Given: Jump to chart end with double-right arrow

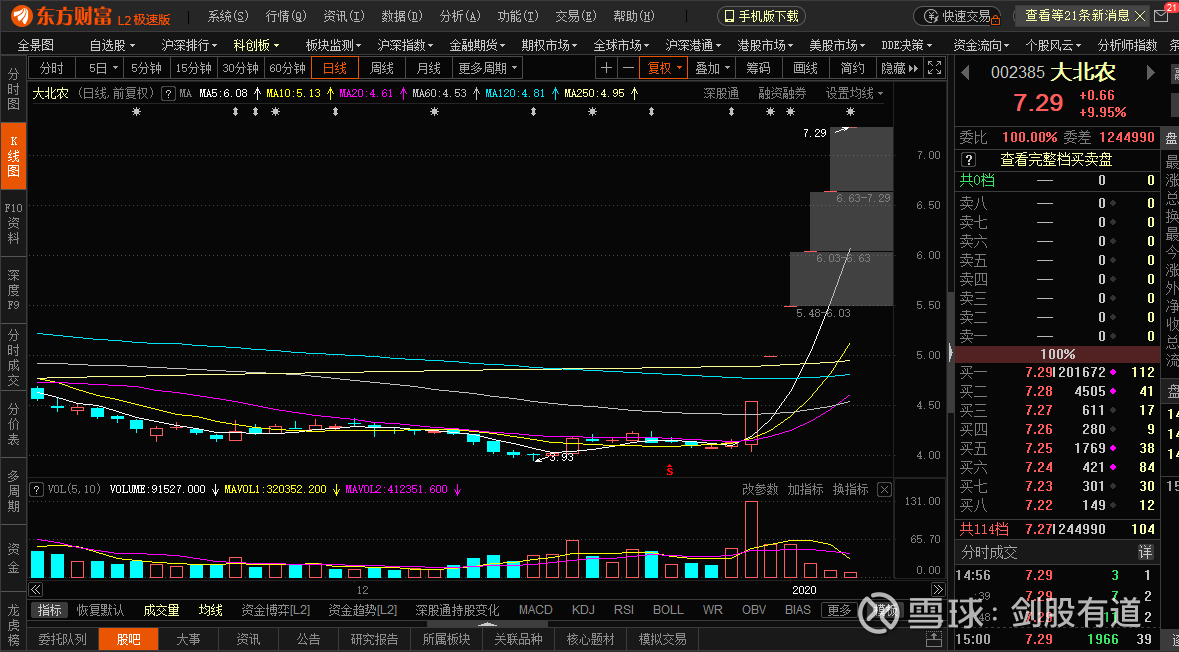Looking at the screenshot, I should click(x=937, y=590).
